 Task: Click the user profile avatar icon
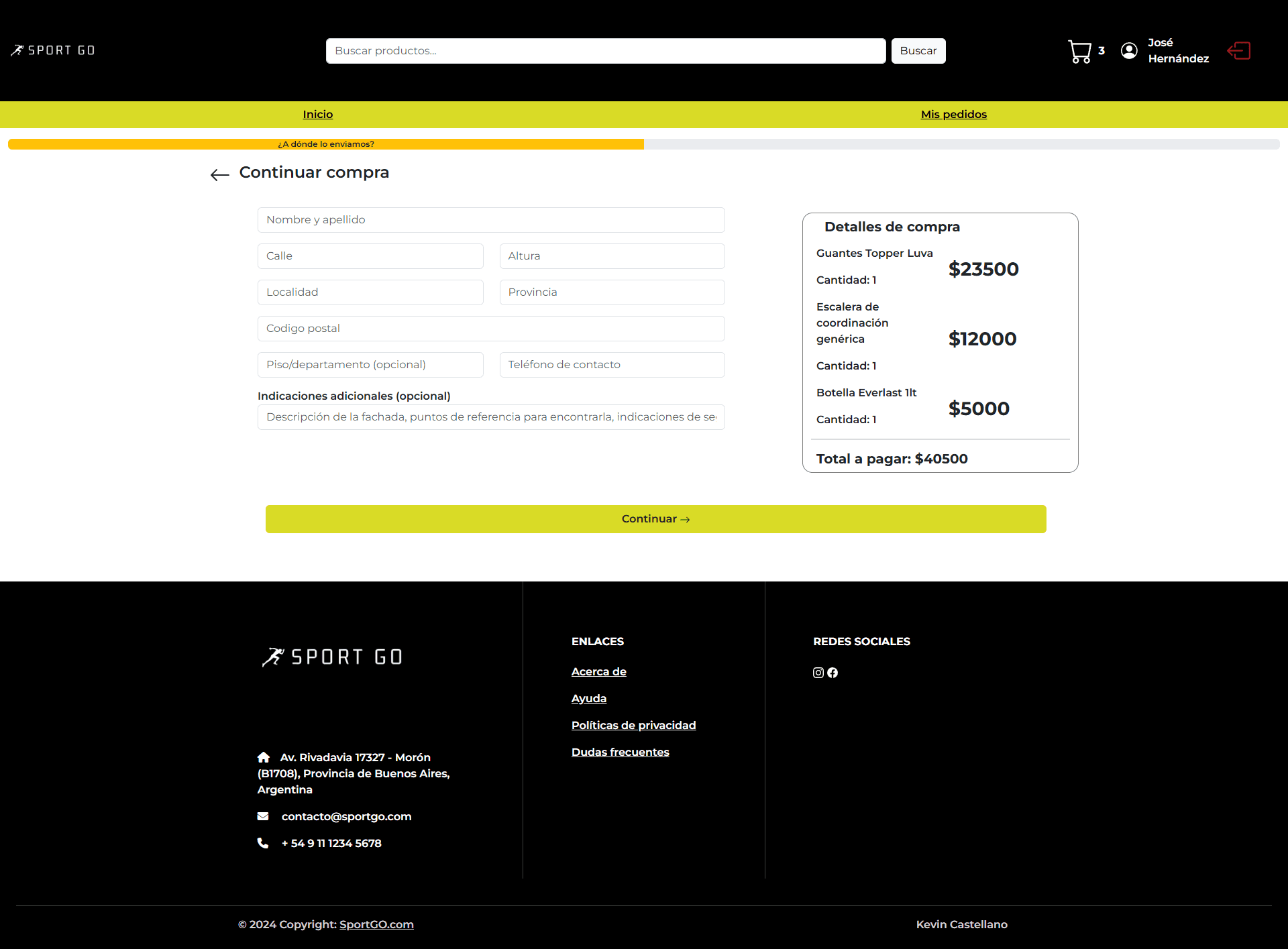(x=1129, y=51)
